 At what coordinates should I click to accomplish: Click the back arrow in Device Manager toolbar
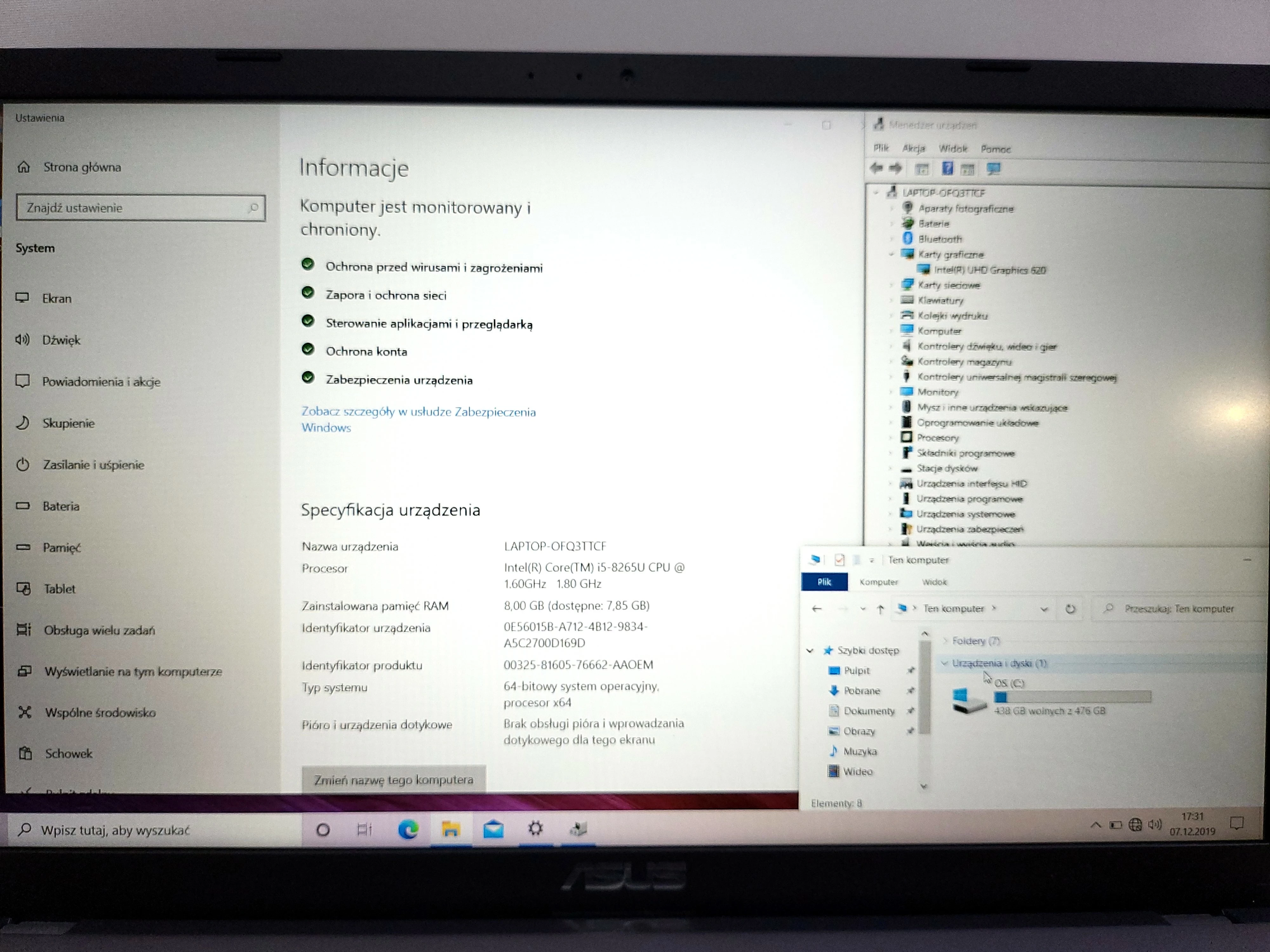click(877, 168)
